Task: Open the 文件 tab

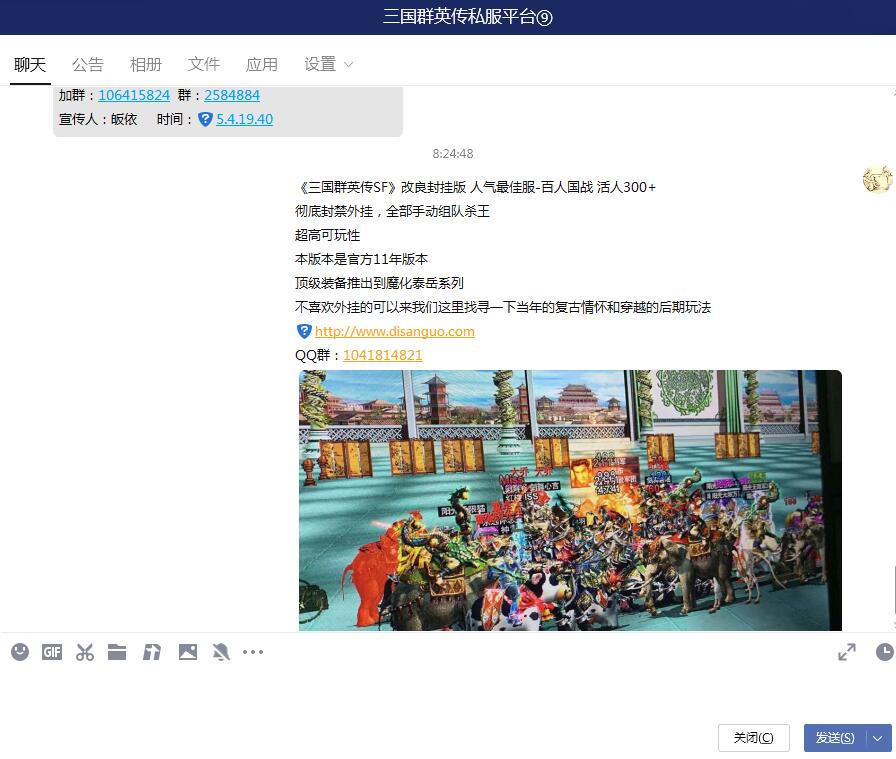Action: [x=204, y=64]
